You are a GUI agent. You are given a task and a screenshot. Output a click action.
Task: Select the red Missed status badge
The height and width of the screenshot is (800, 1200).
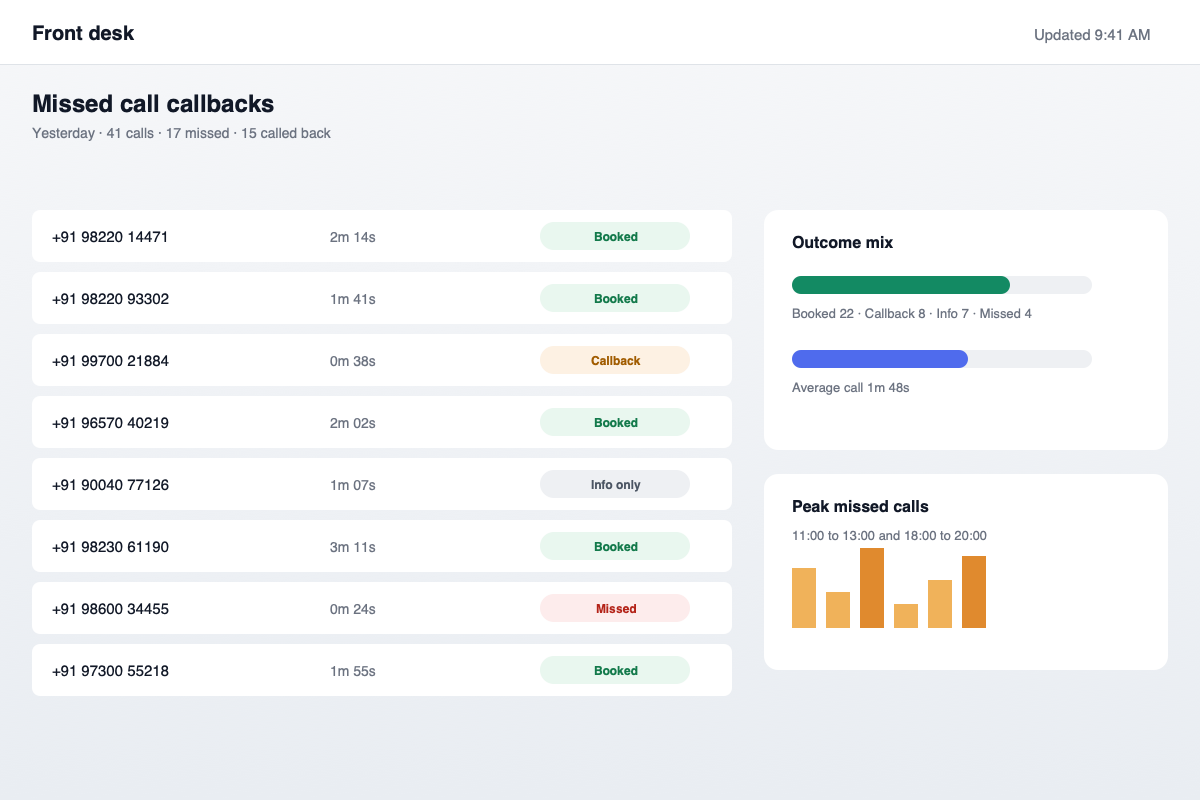coord(615,608)
